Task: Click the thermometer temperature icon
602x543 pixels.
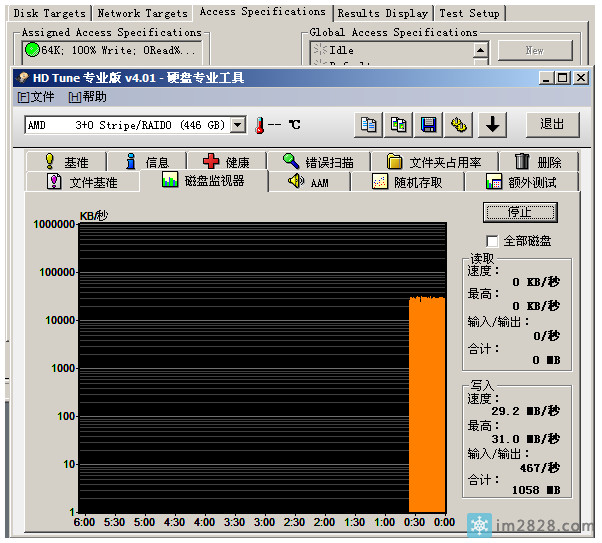Action: click(x=260, y=125)
